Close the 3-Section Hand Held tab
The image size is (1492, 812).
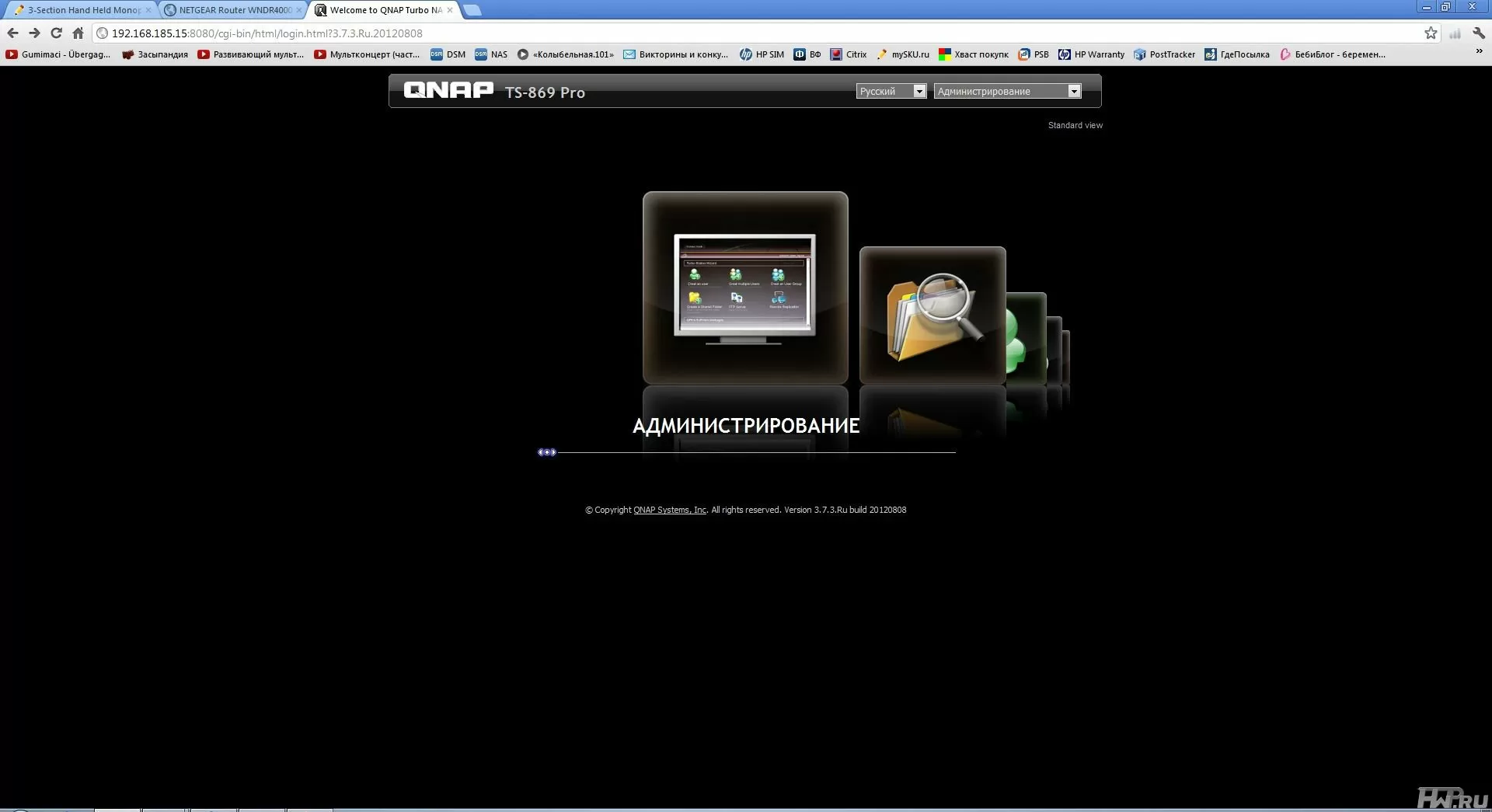point(148,10)
